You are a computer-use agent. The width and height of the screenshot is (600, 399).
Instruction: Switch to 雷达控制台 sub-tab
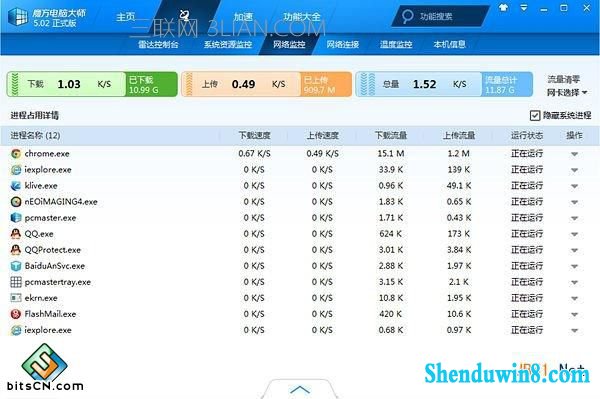coord(158,44)
